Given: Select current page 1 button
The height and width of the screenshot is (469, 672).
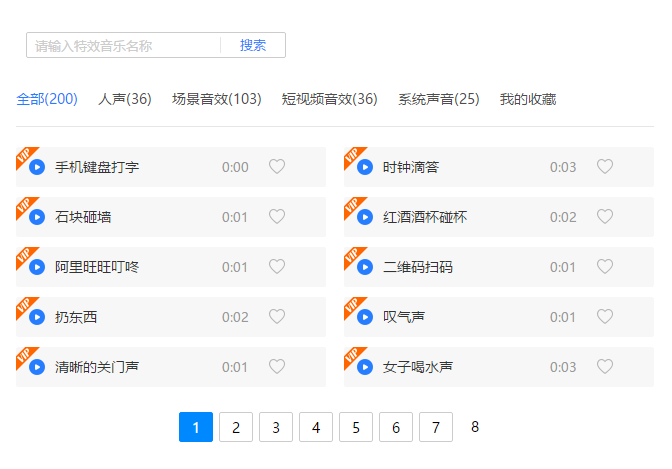Looking at the screenshot, I should 196,427.
